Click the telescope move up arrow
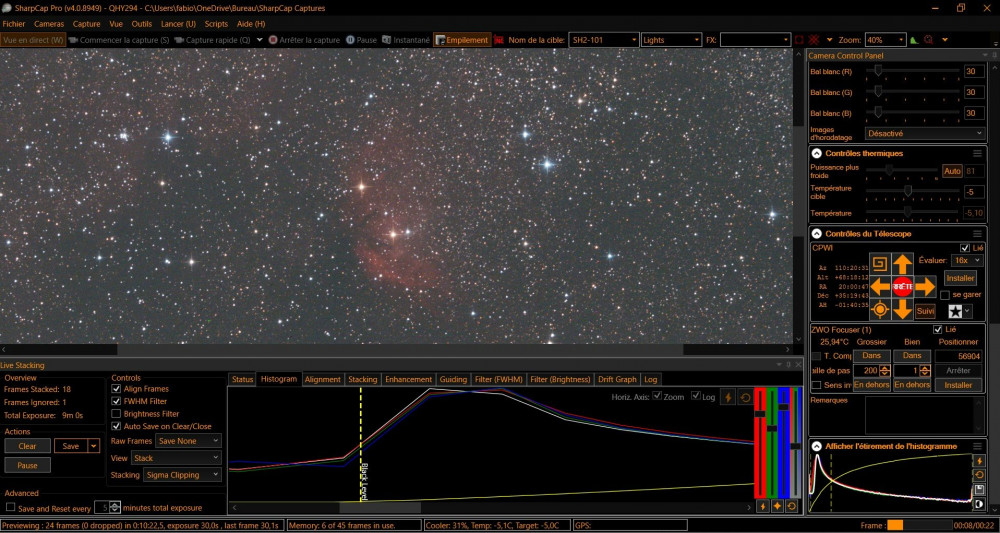1000x533 pixels. point(902,264)
